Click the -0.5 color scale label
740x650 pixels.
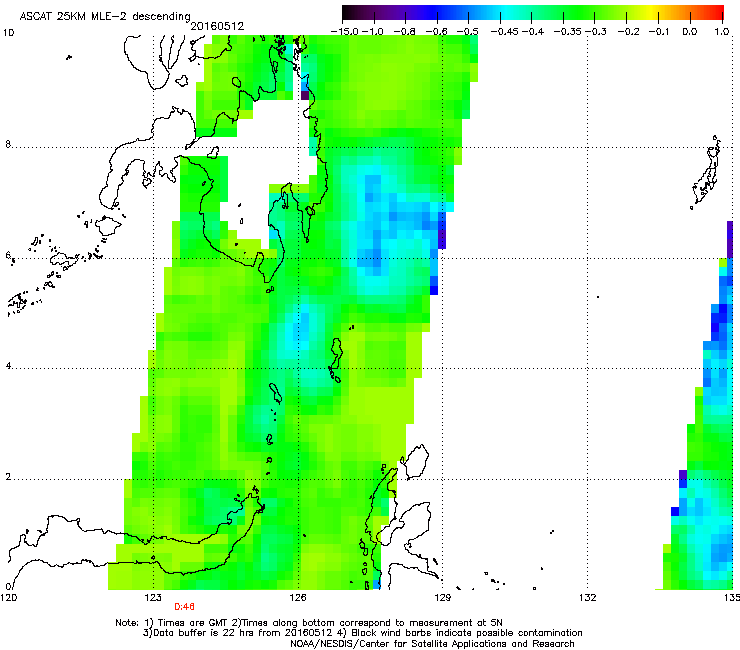pos(468,32)
